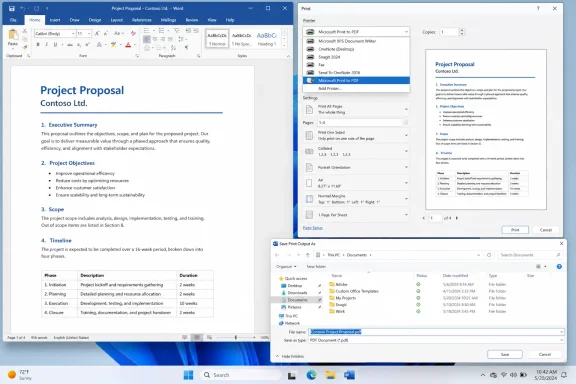Apply the Heading 1 style from gallery
Screen dimensions: 576x384
[267, 39]
